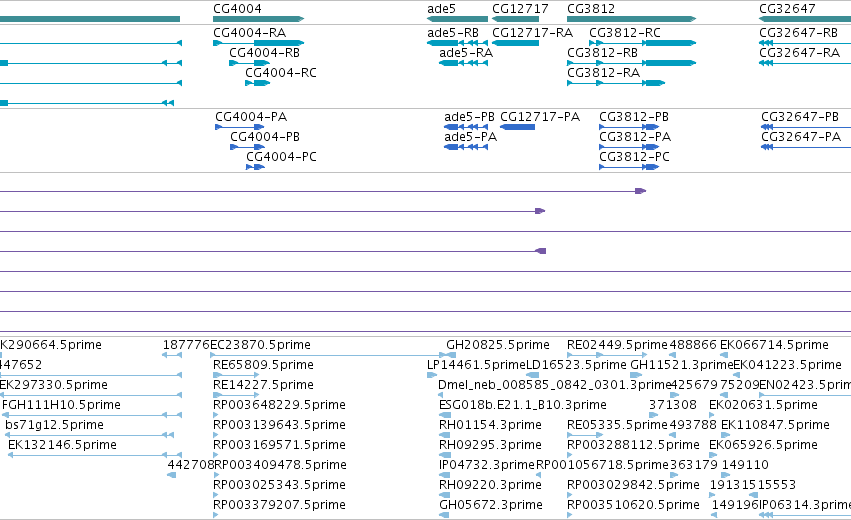
Task: Select protein CG4004-PB
Action: coord(265,137)
